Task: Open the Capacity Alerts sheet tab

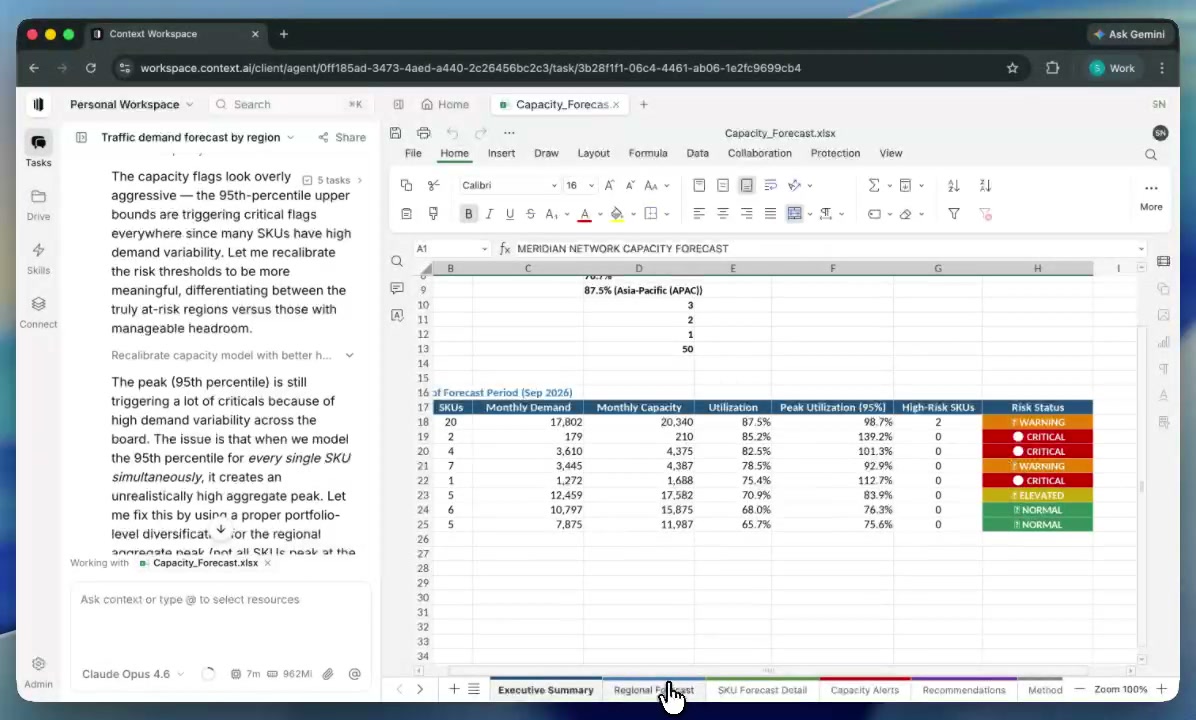Action: (864, 690)
